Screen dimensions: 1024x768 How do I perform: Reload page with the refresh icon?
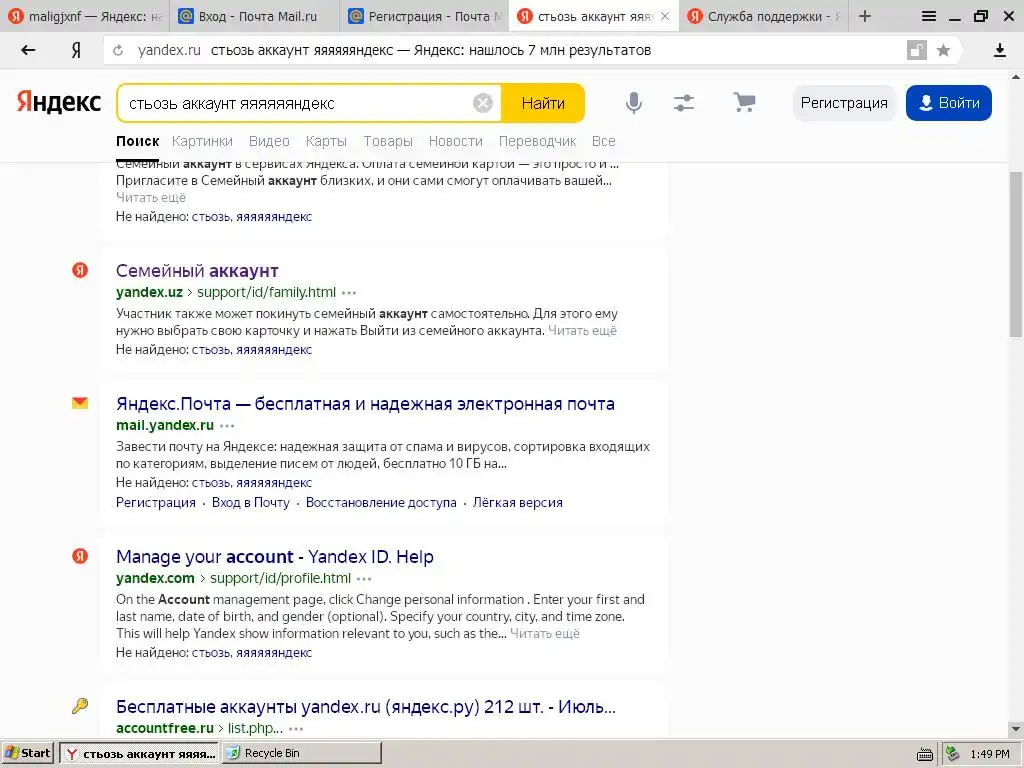click(118, 50)
